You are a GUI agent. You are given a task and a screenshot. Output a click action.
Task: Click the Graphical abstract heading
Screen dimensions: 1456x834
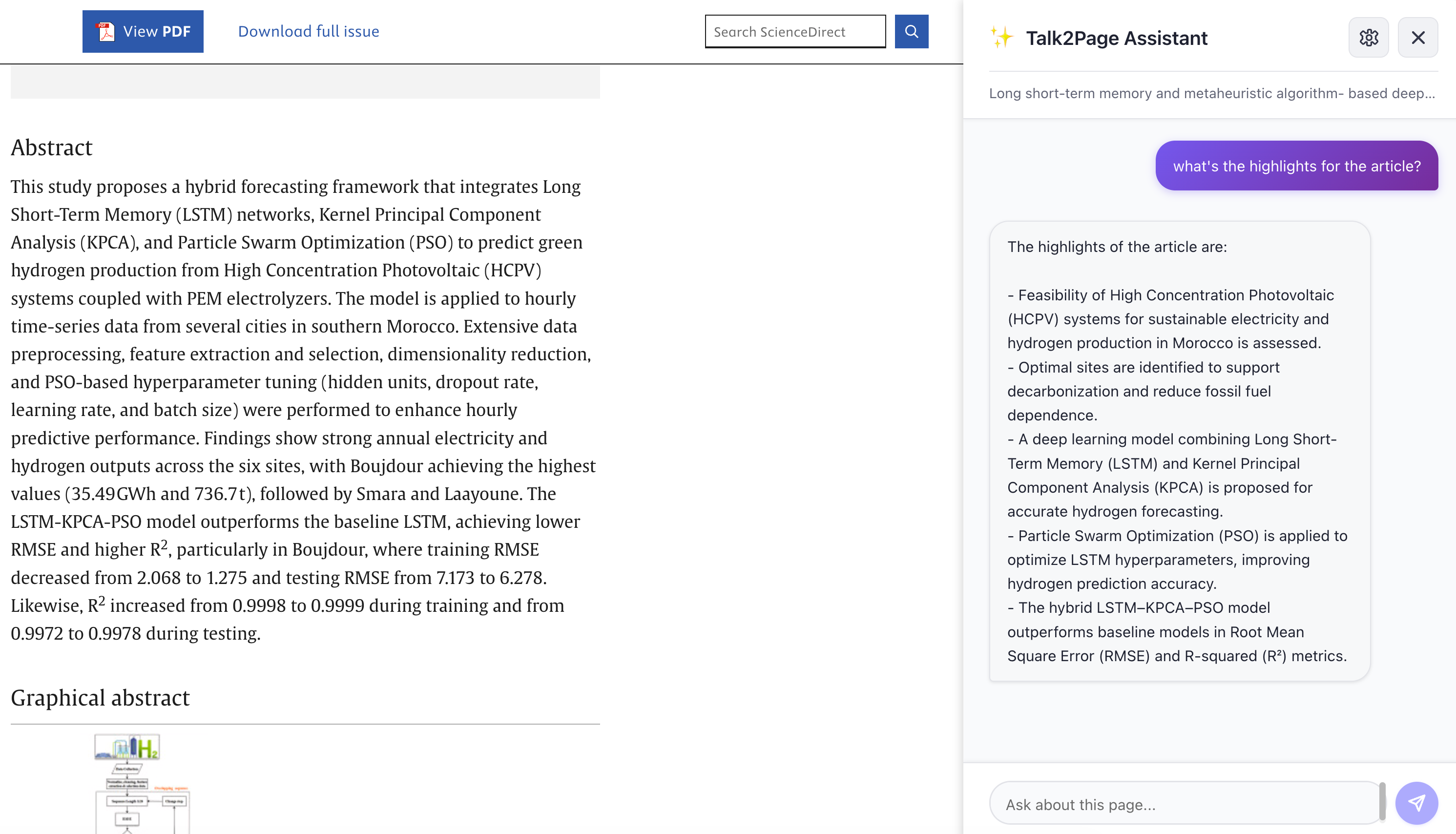[100, 698]
